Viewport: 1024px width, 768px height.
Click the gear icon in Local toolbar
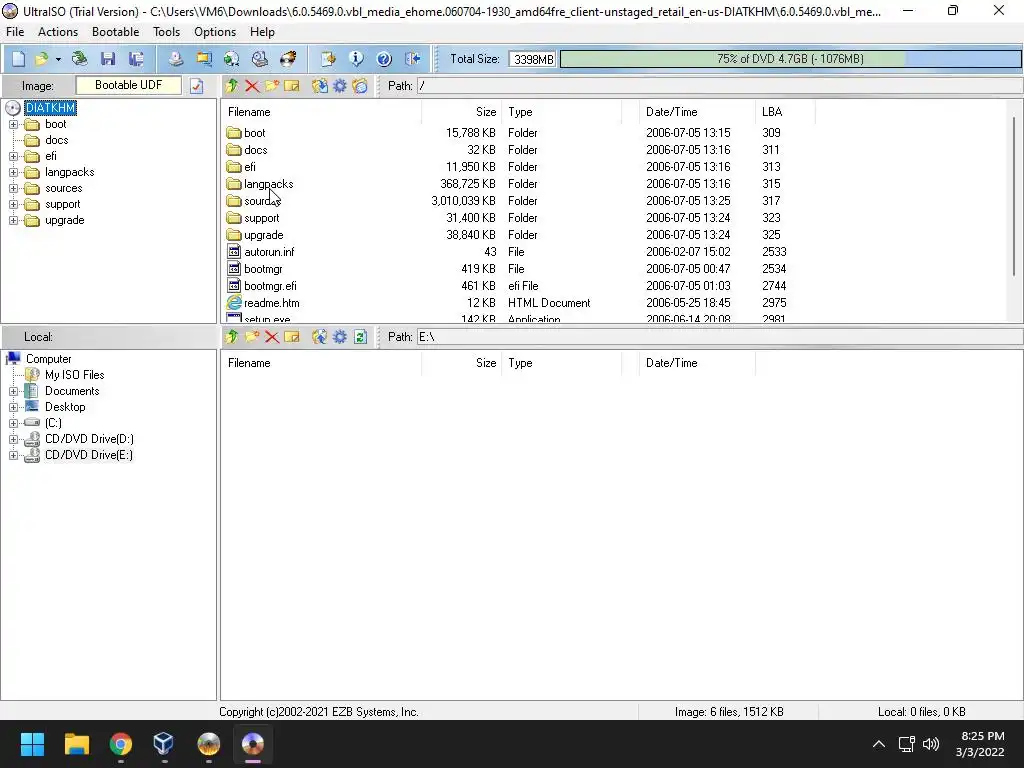340,337
